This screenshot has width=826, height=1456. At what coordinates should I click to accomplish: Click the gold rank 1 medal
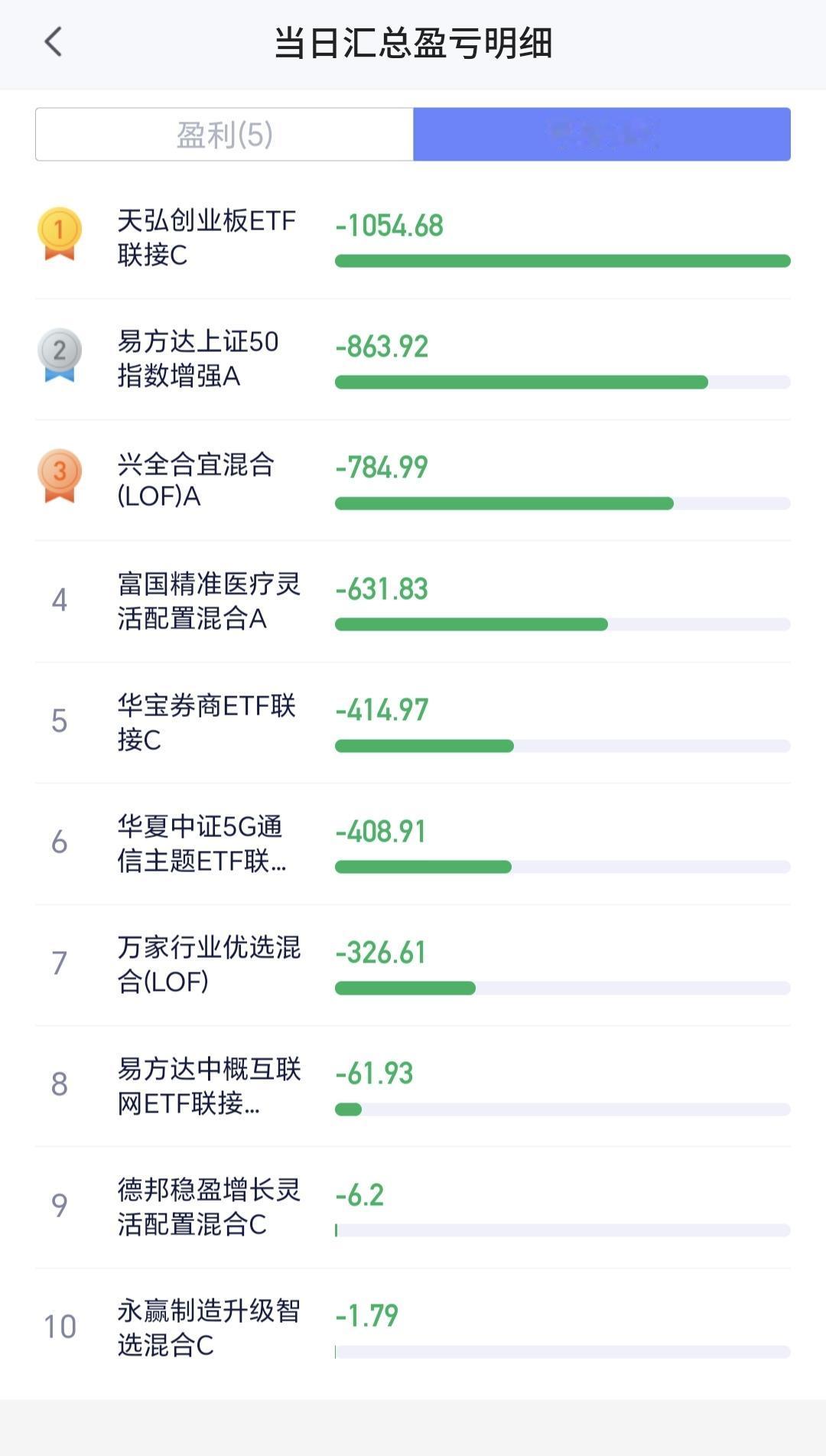pos(60,233)
